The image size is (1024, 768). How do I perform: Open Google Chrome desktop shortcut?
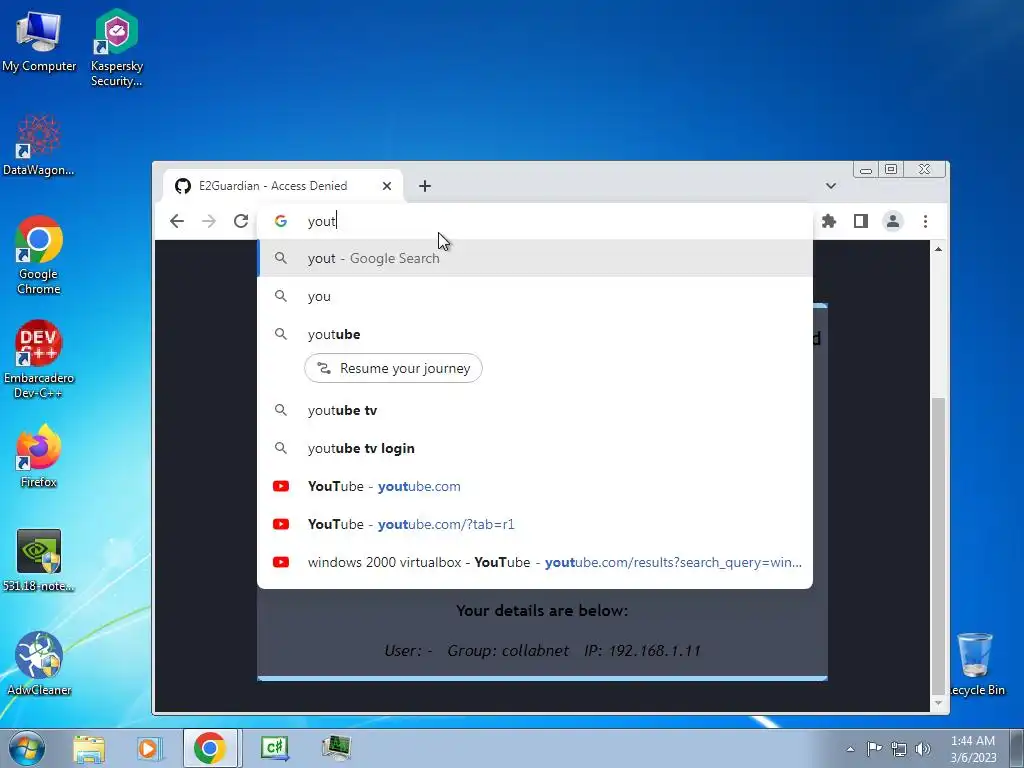click(39, 255)
